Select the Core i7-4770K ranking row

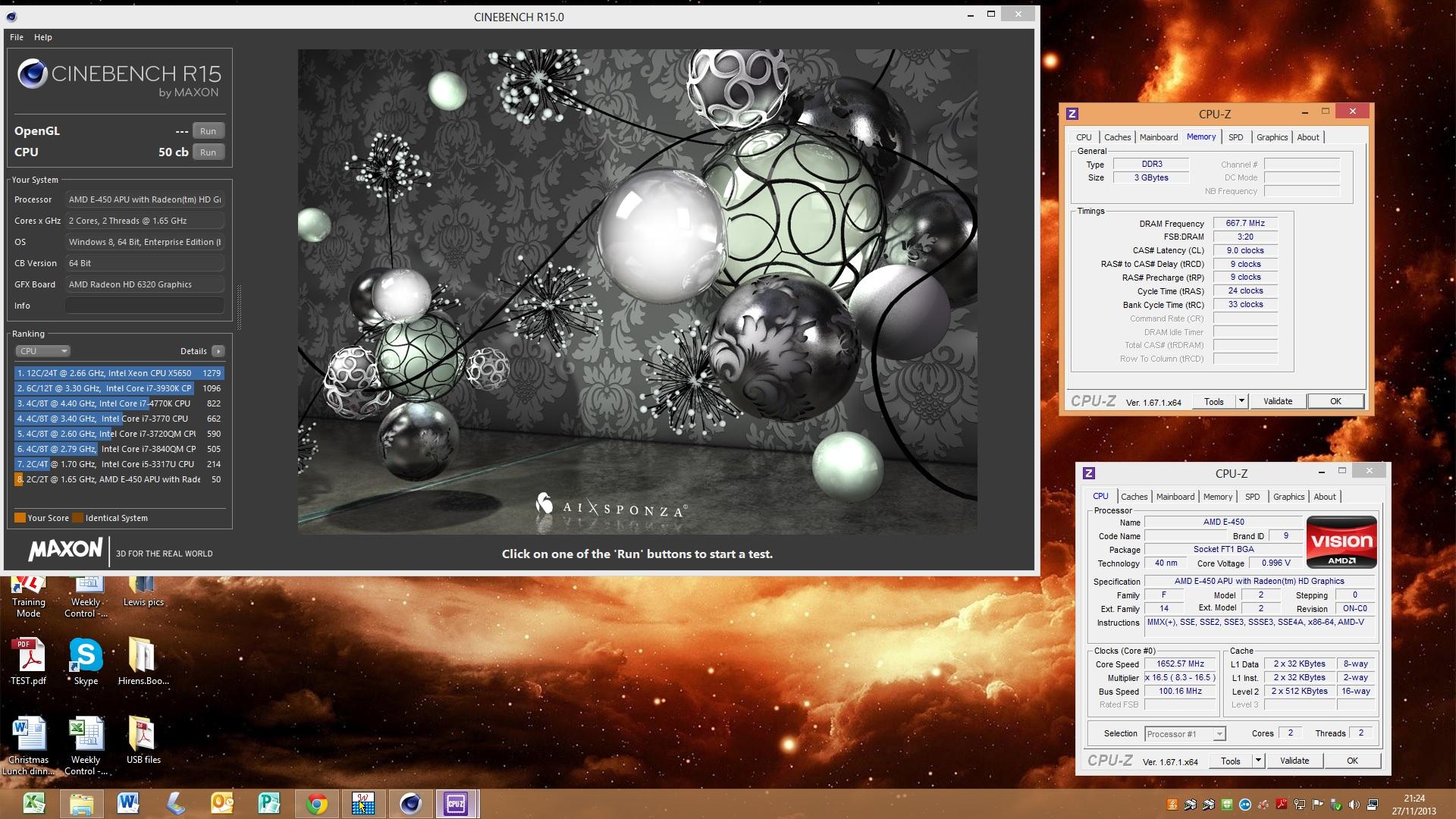point(119,403)
